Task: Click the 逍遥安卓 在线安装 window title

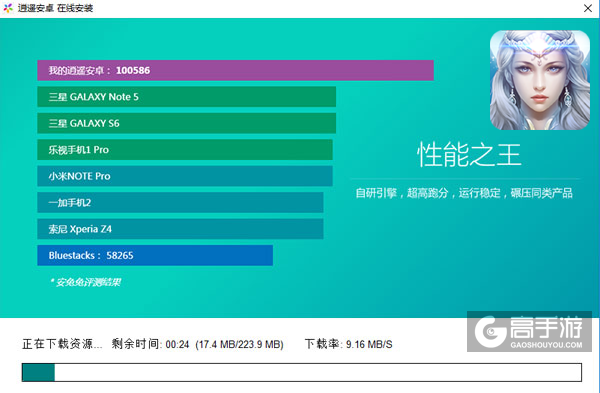Action: [x=55, y=8]
